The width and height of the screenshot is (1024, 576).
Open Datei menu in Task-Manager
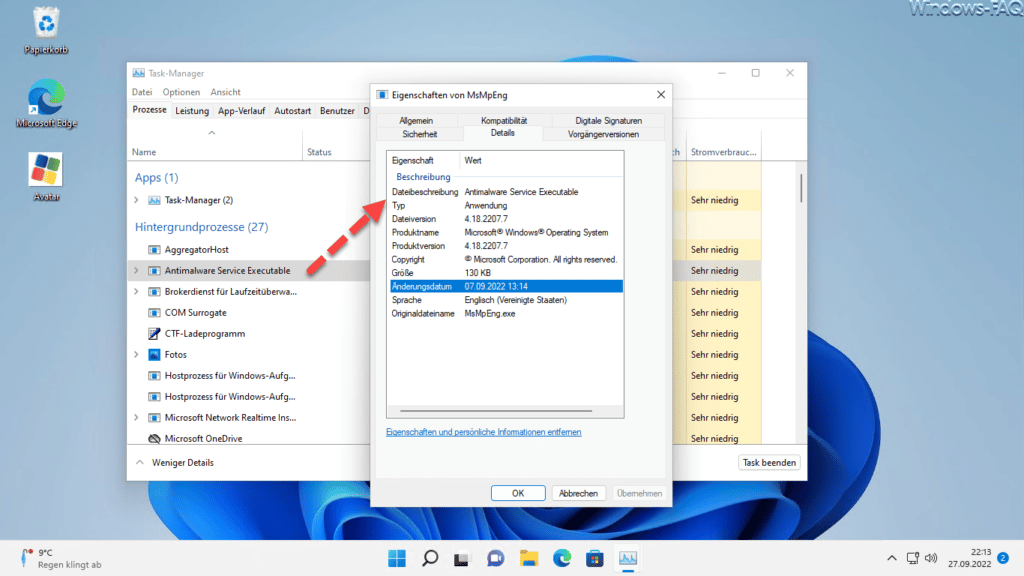142,92
